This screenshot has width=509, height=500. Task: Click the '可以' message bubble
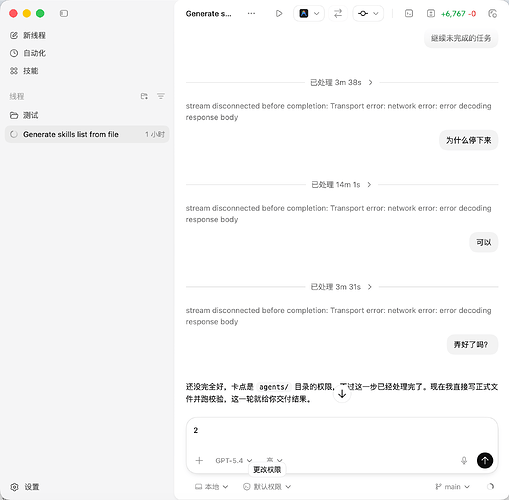click(484, 242)
